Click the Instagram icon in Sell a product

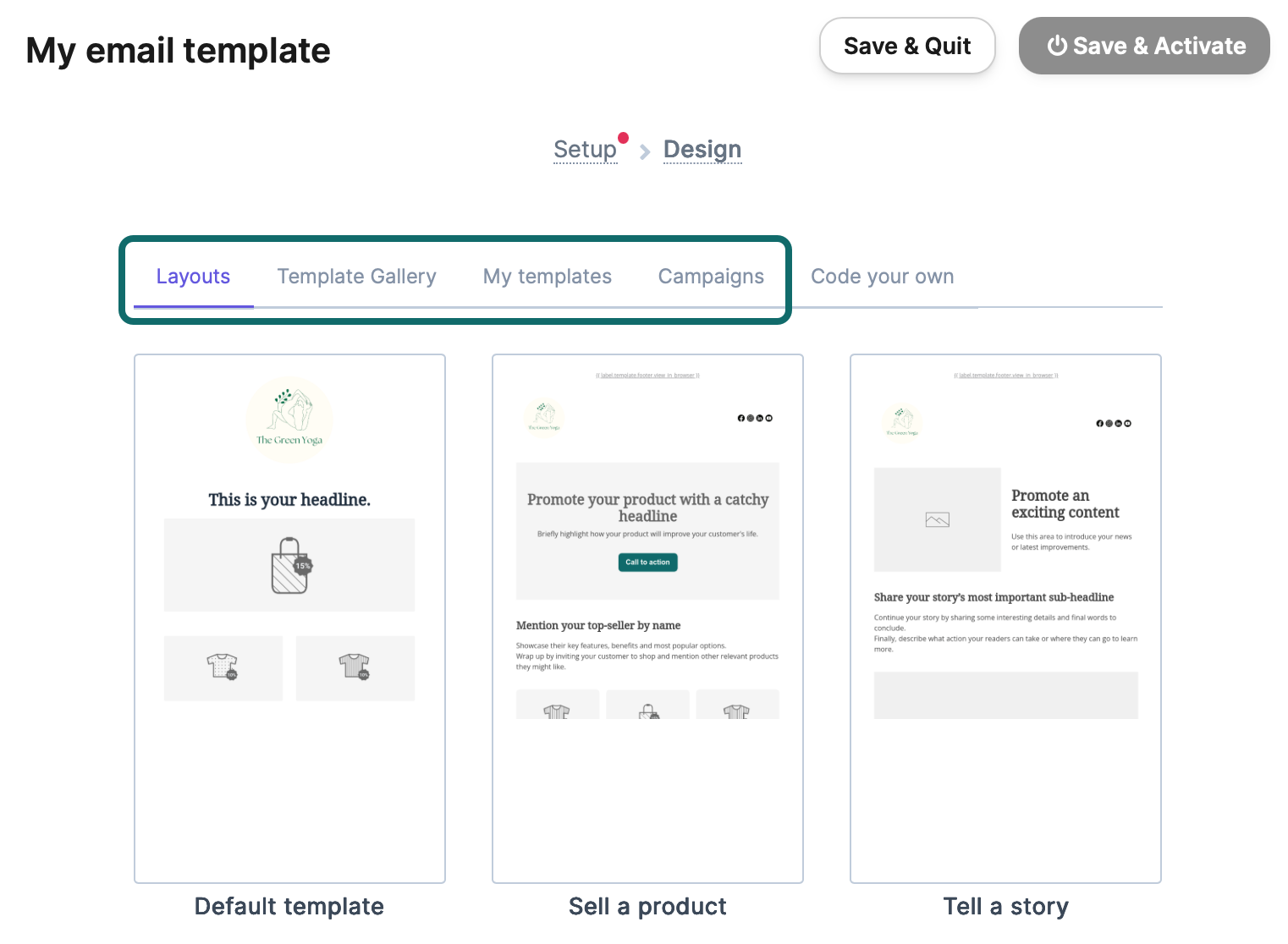pos(750,418)
